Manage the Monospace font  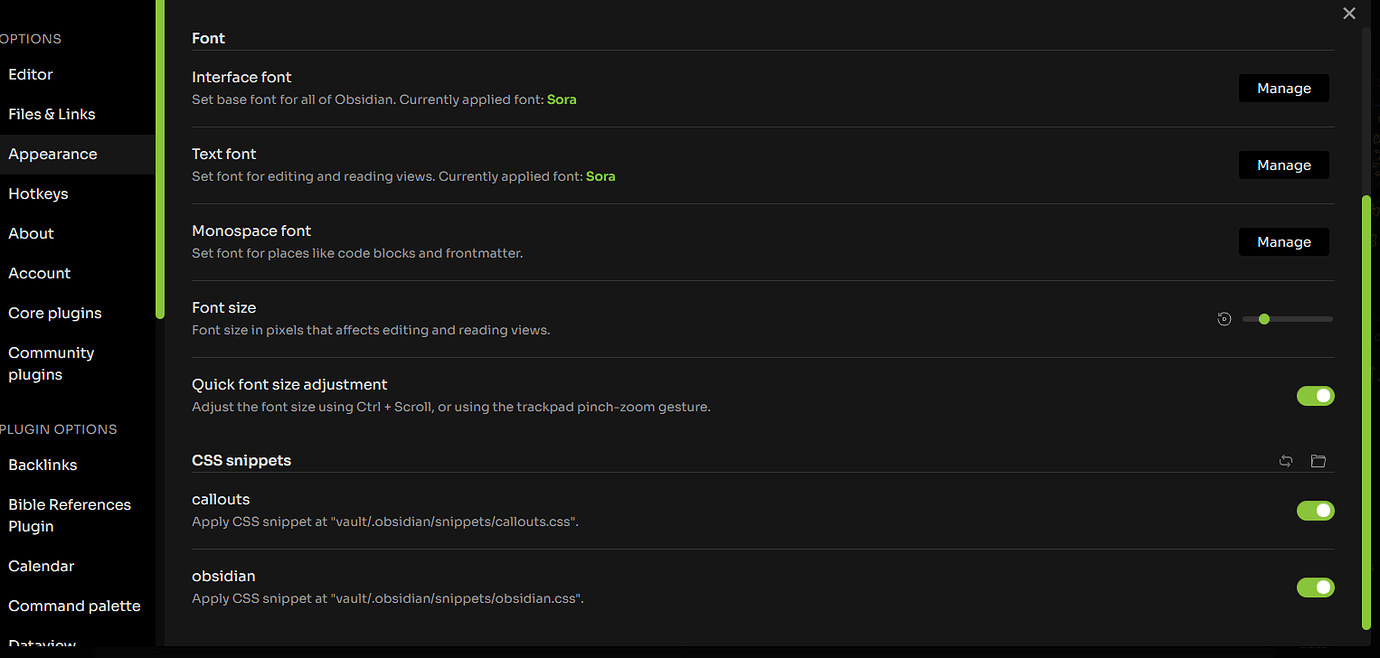tap(1283, 241)
